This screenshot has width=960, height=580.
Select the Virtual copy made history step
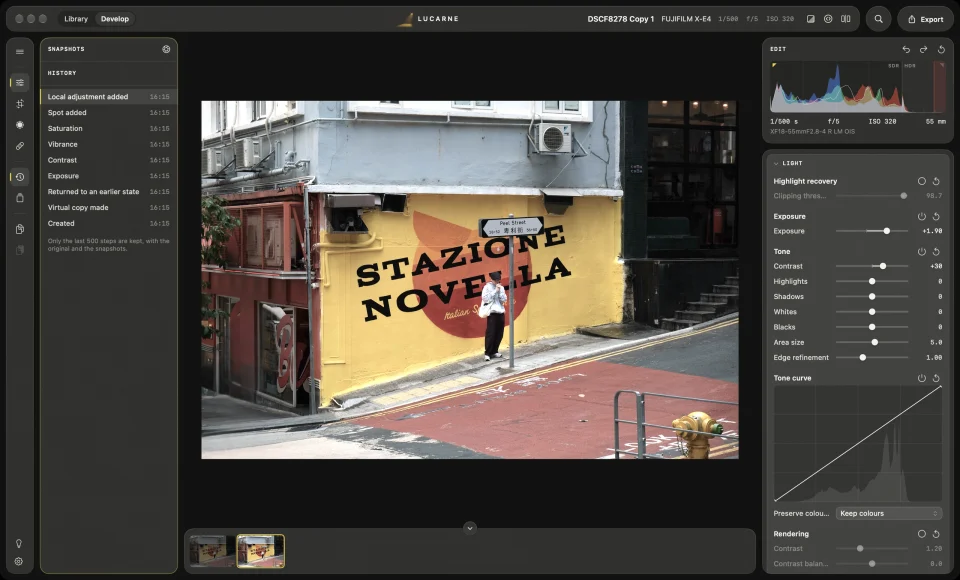click(109, 208)
